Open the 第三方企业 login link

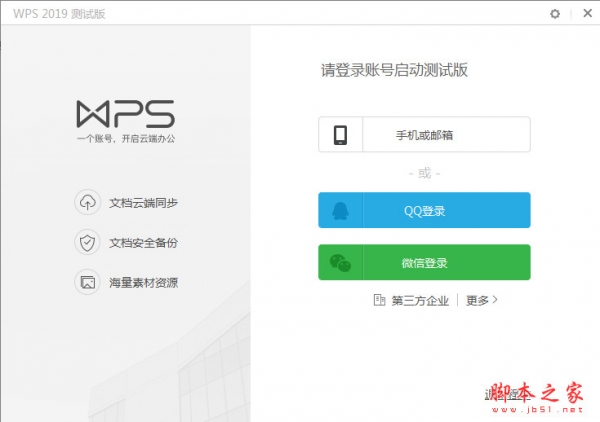click(420, 299)
